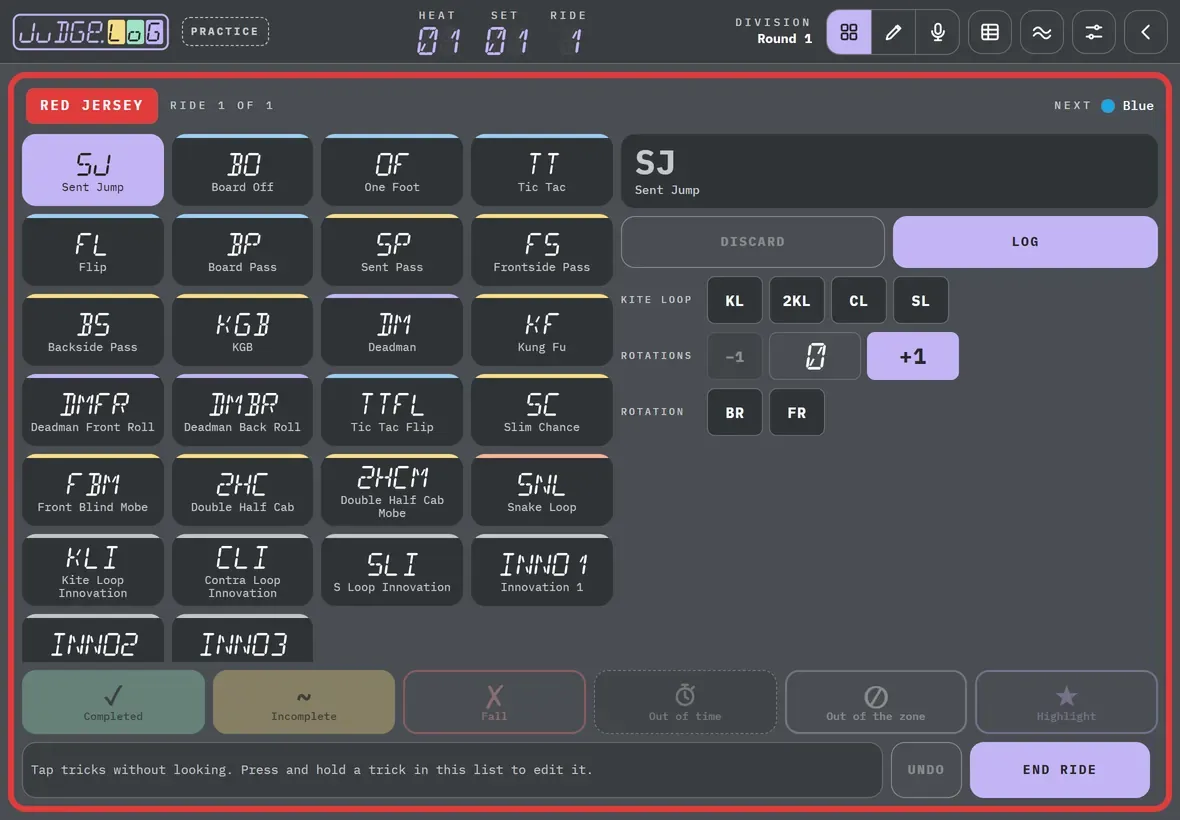Mark the trick as Out of time

(685, 702)
